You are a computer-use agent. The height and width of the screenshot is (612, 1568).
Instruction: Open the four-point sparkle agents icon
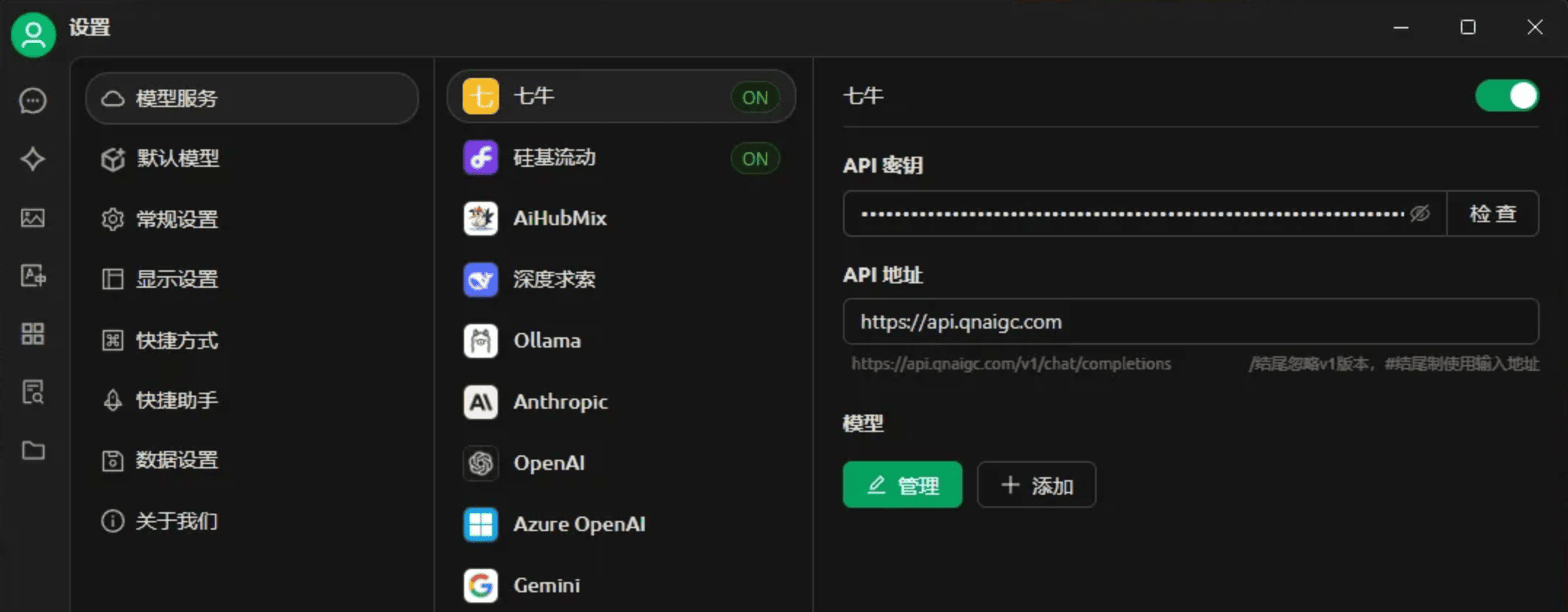tap(33, 159)
